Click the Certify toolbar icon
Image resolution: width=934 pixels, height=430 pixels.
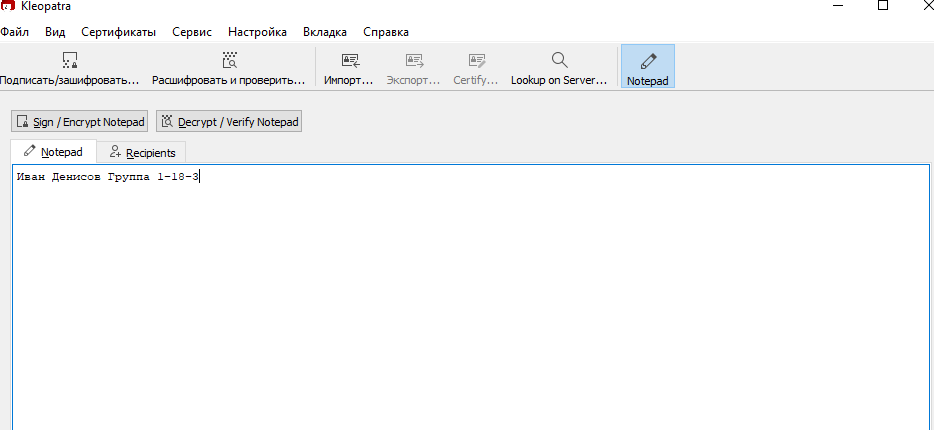coord(477,60)
